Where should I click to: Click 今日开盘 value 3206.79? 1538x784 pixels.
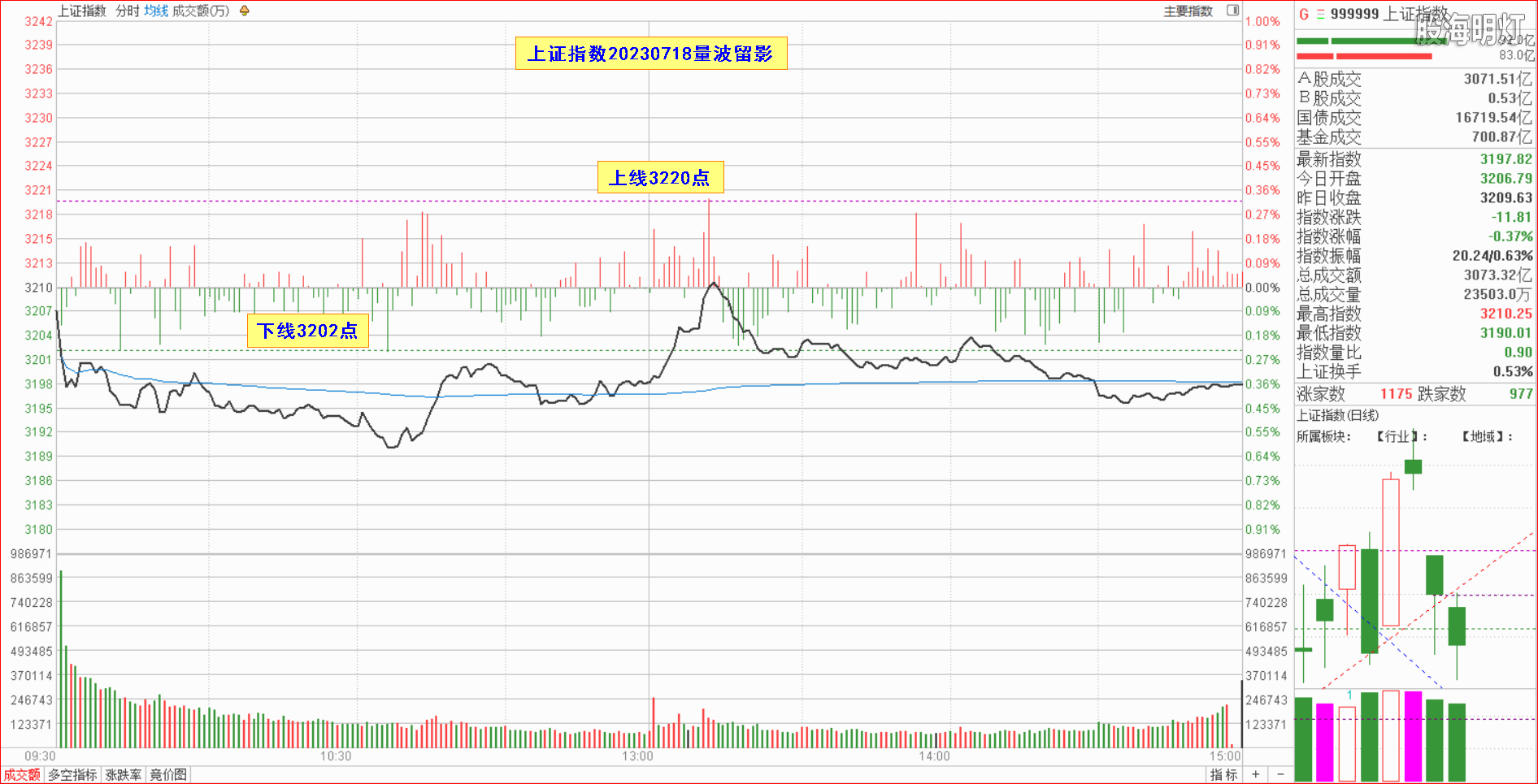click(1505, 179)
